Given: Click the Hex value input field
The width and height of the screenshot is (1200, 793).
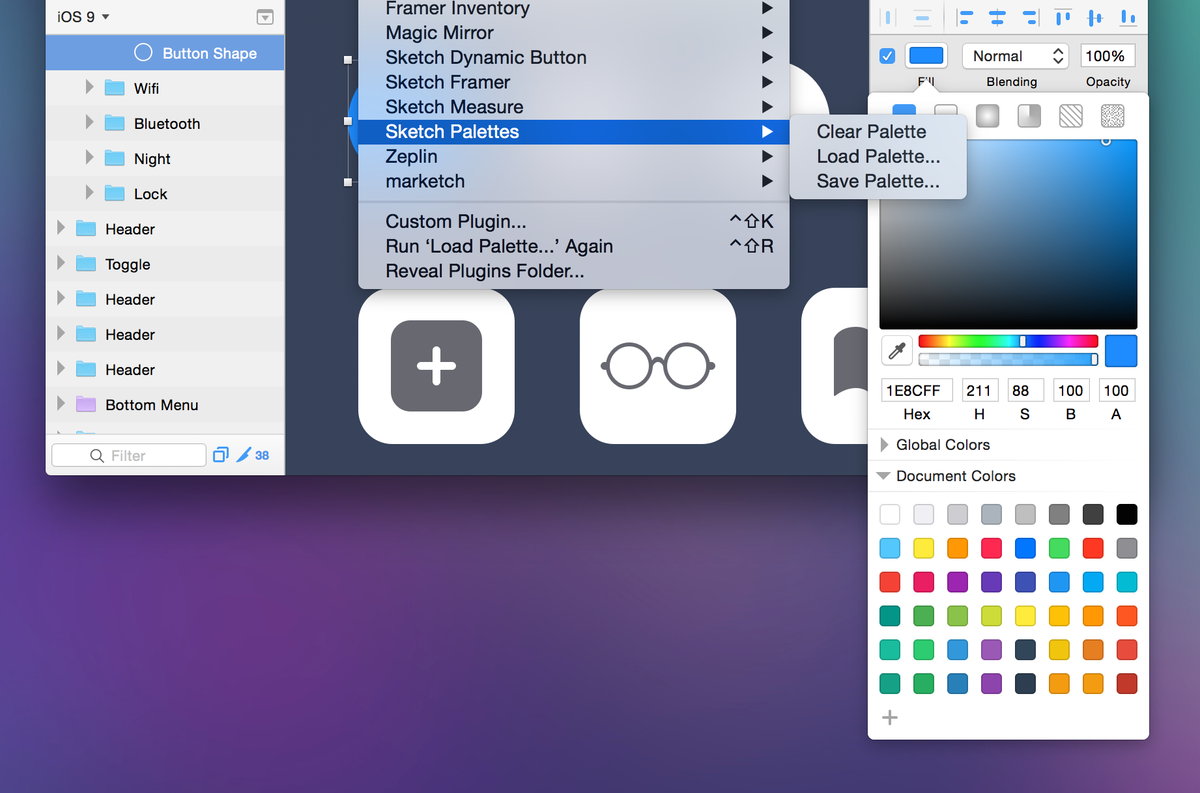Looking at the screenshot, I should click(x=916, y=390).
